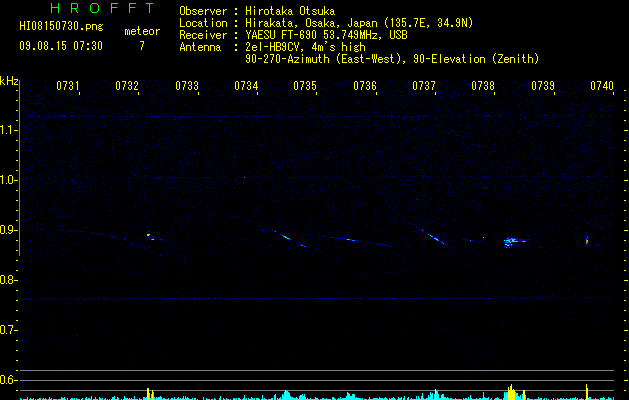Click the 0.7 kHz axis label
The width and height of the screenshot is (629, 400).
tap(8, 330)
